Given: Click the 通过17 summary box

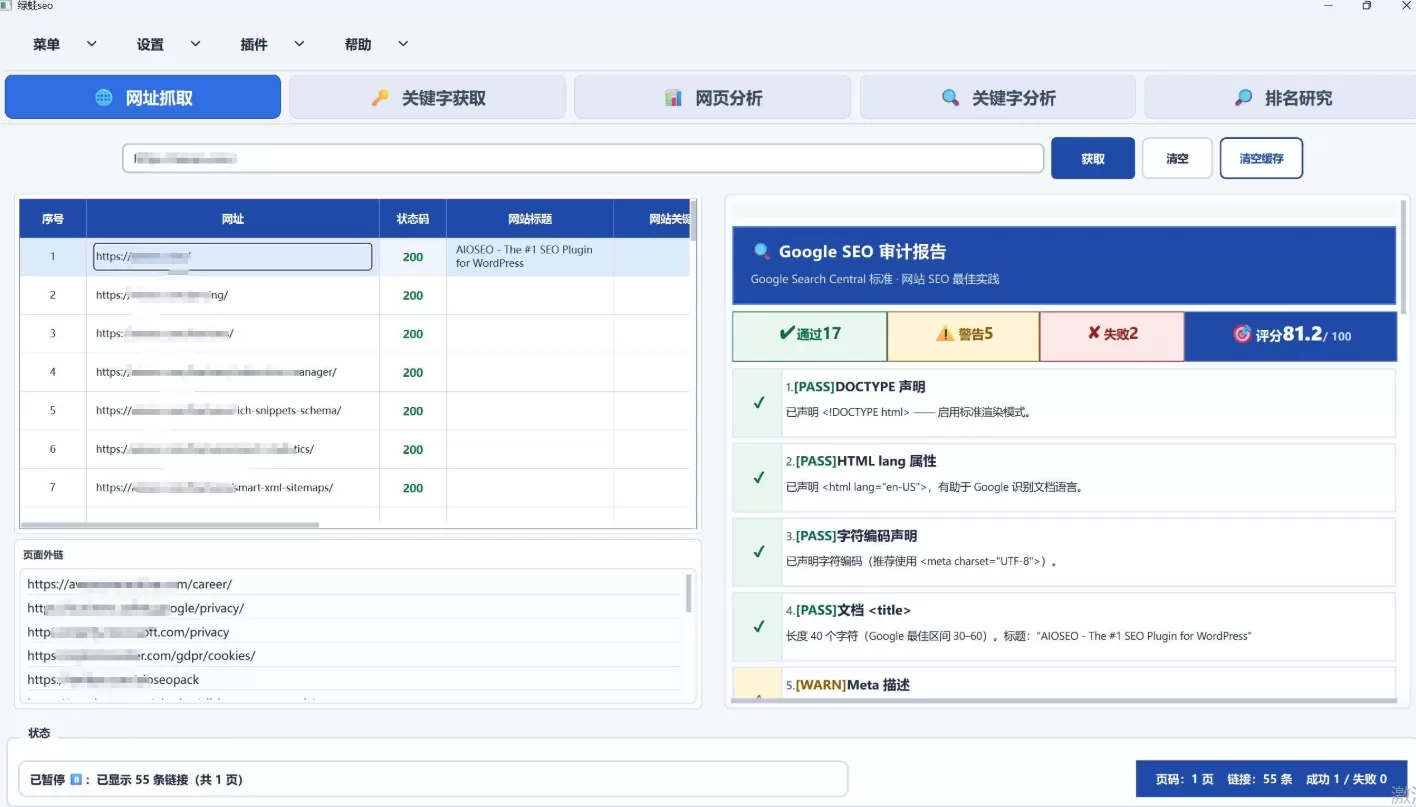Looking at the screenshot, I should (810, 334).
